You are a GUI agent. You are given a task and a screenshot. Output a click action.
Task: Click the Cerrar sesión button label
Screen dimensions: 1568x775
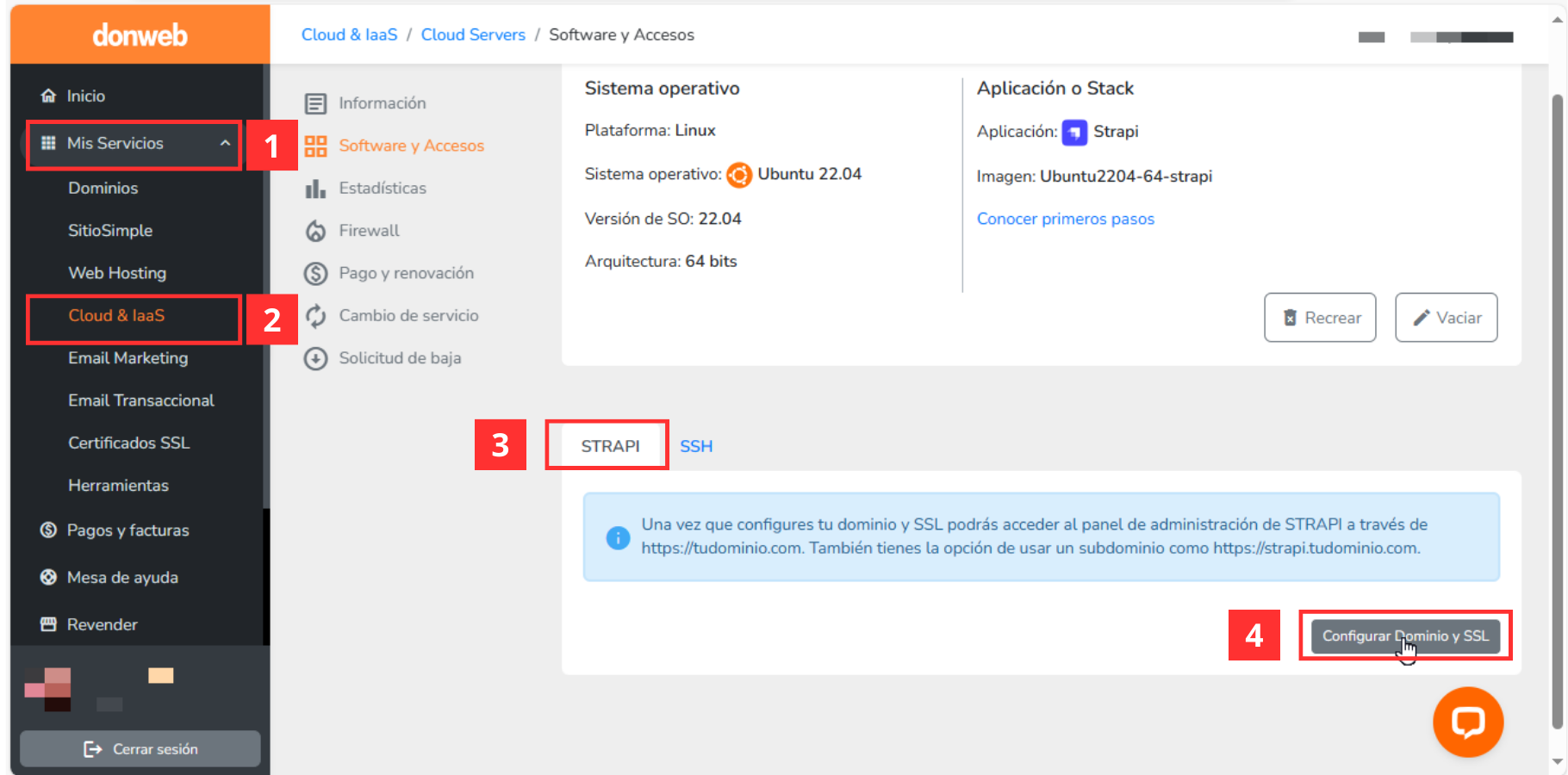[155, 749]
